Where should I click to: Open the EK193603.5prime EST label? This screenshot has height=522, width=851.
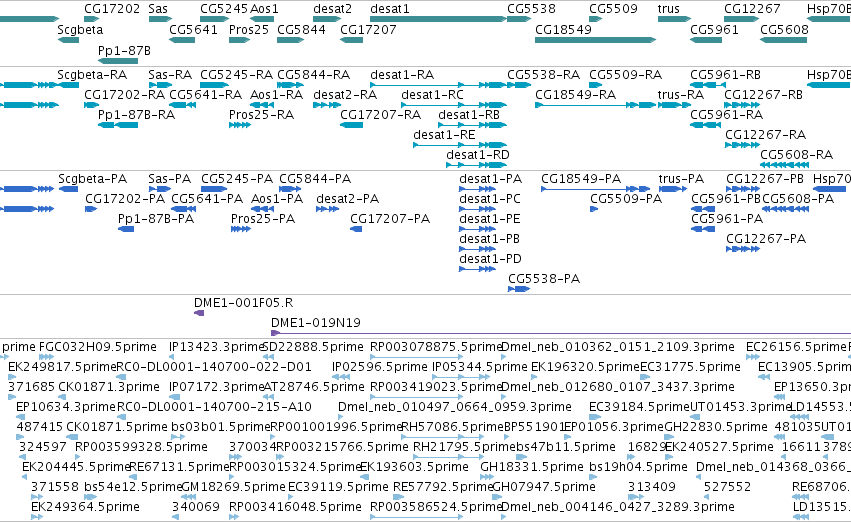pos(414,467)
